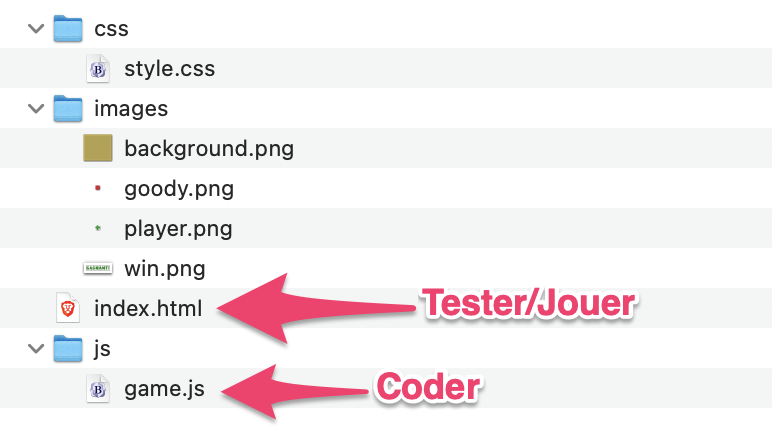Select the background.png file name
The image size is (772, 434).
(208, 149)
